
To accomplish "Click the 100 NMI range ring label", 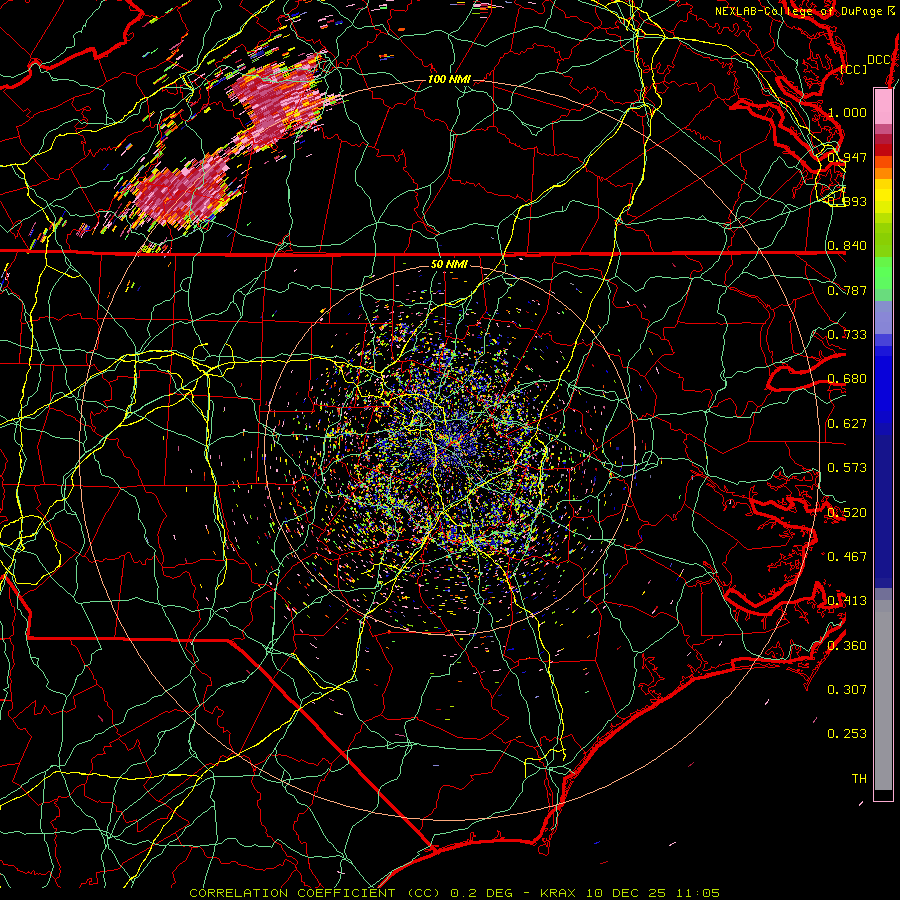I will click(x=449, y=79).
